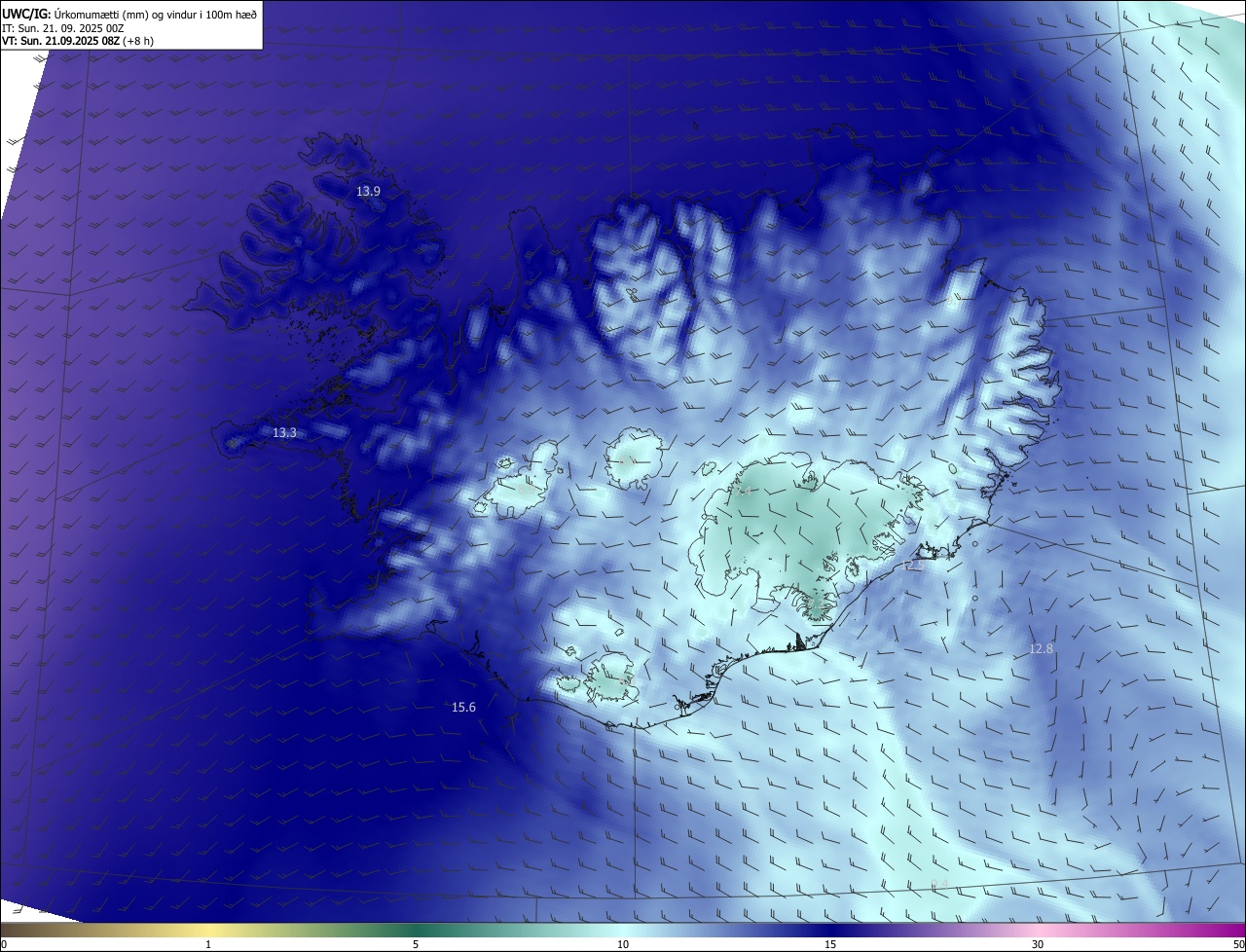
Task: Click the 13.3 value label on the map
Action: 284,432
